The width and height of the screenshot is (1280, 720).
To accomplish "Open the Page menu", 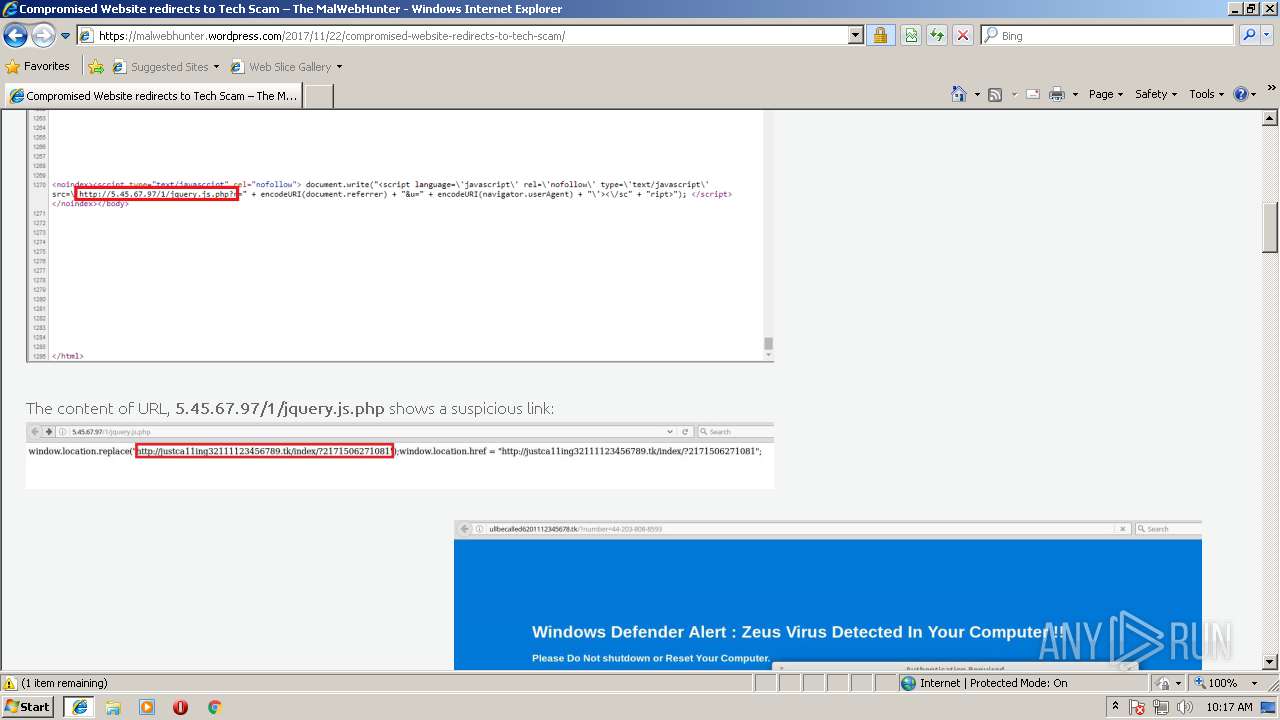I will tap(1105, 94).
